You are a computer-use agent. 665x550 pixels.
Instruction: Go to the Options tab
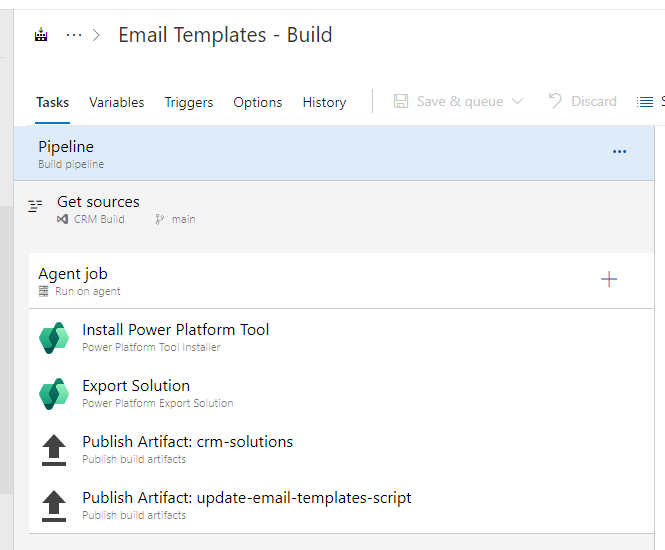tap(258, 102)
